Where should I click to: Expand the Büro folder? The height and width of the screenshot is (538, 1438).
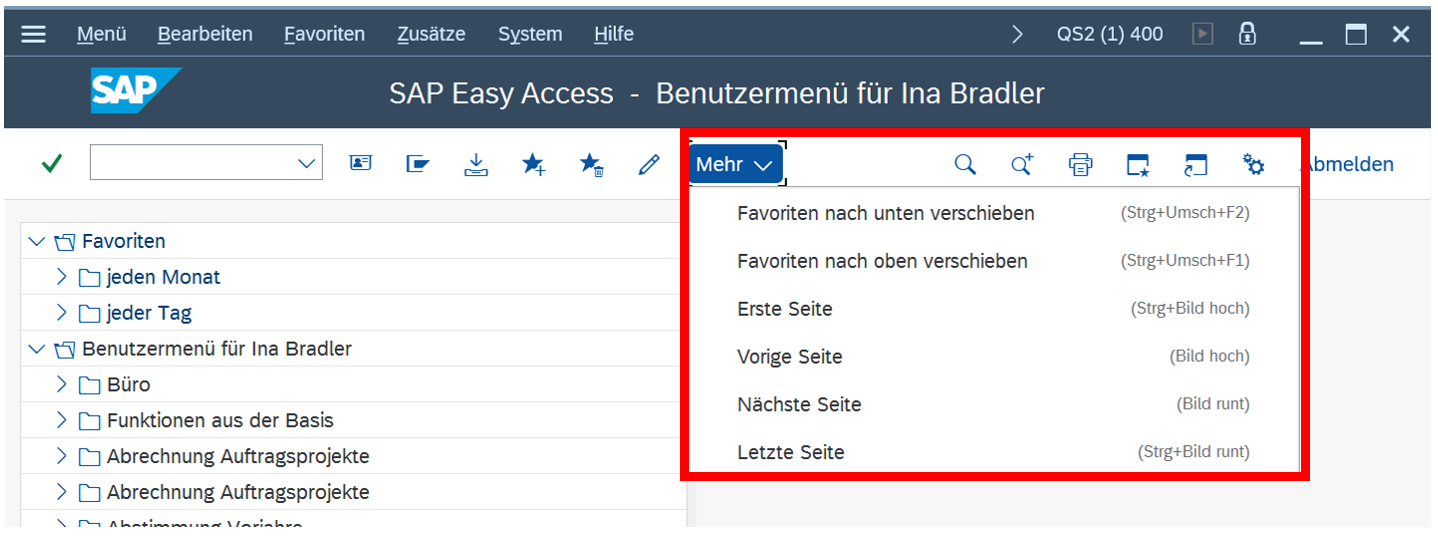pos(62,385)
